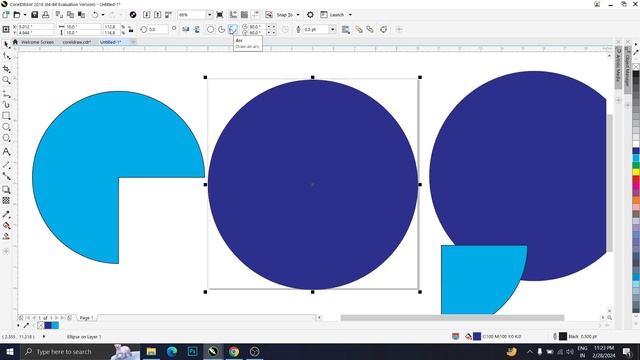
Task: Click the cyan swatch in document palette
Action: pos(55,325)
